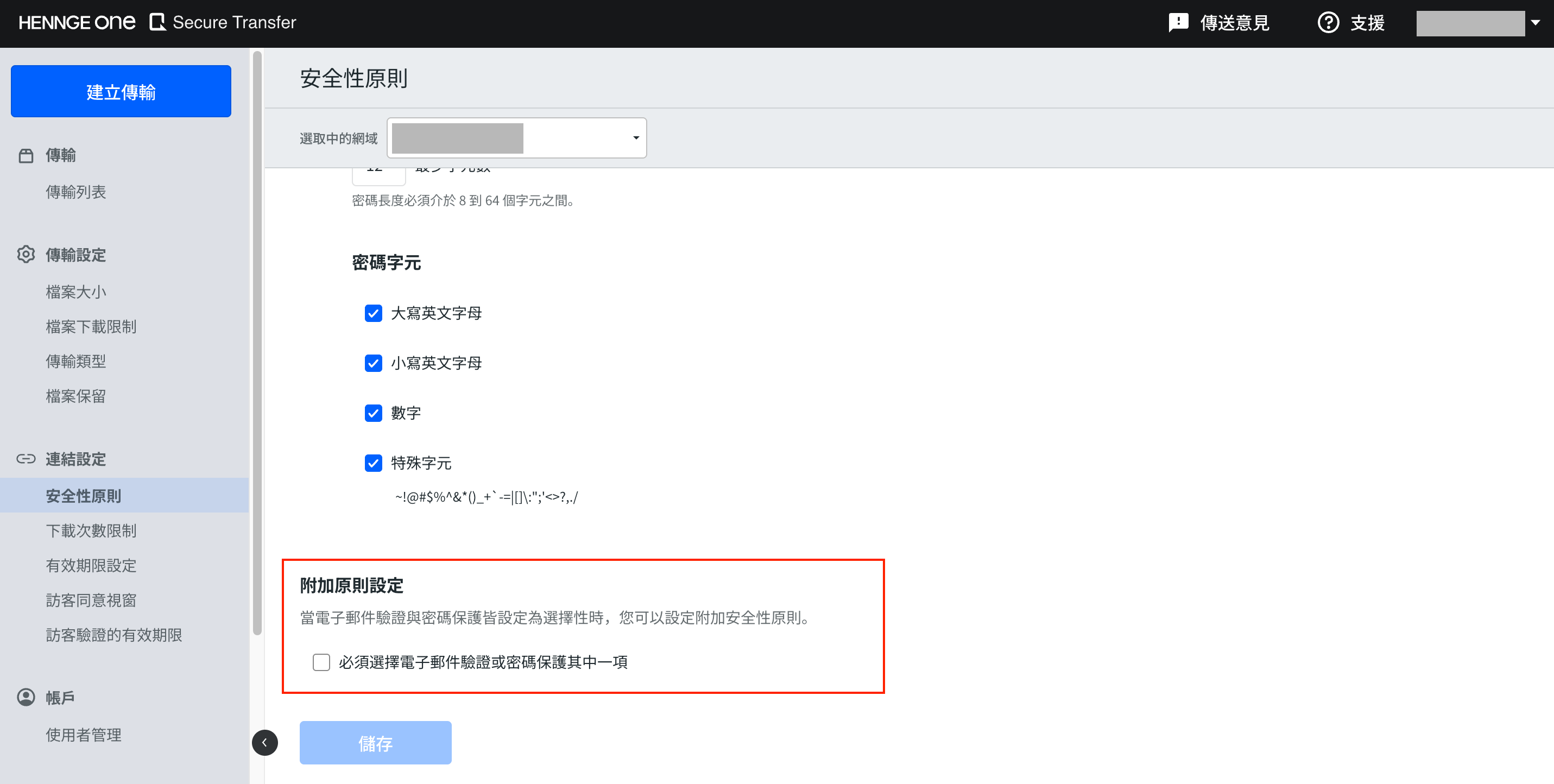The width and height of the screenshot is (1554, 784).
Task: Click the 傳送意見 feedback icon
Action: [x=1178, y=23]
